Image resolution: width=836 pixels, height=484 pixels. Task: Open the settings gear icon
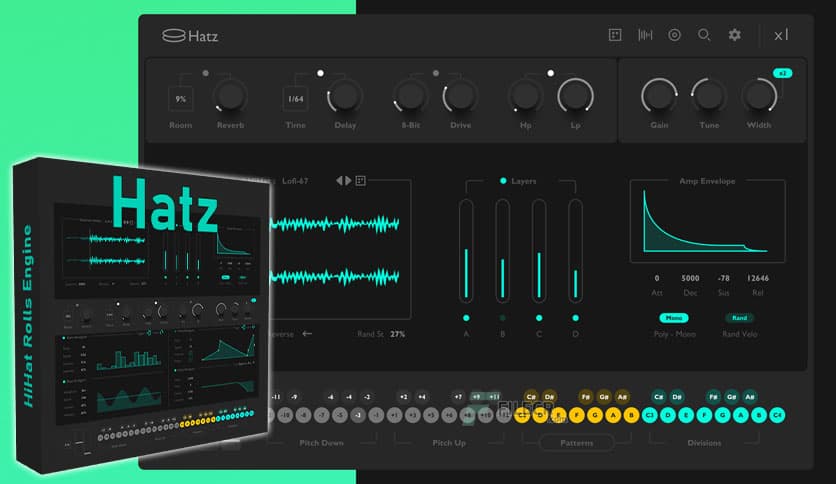coord(735,35)
